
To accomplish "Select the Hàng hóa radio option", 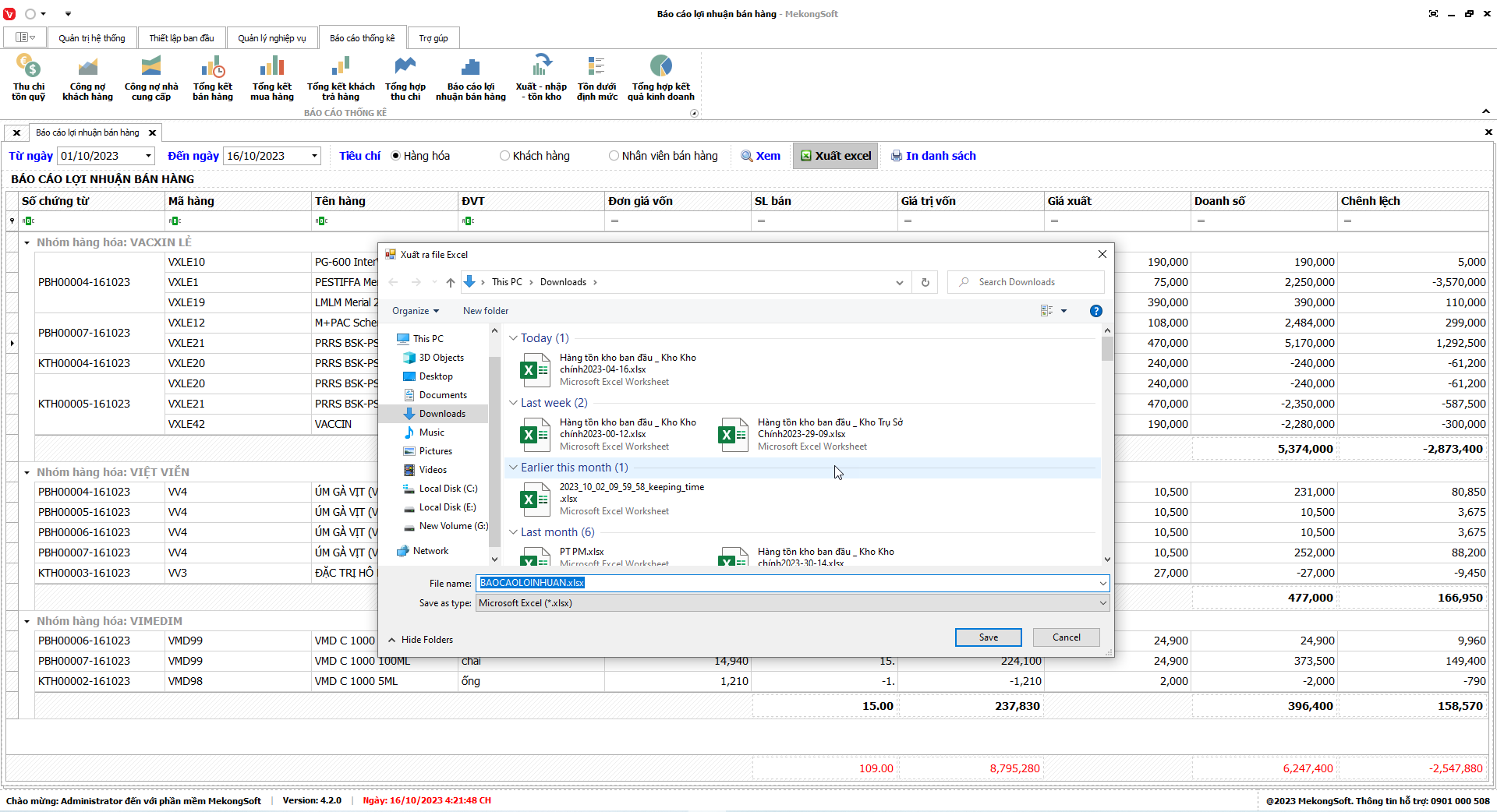I will (396, 156).
